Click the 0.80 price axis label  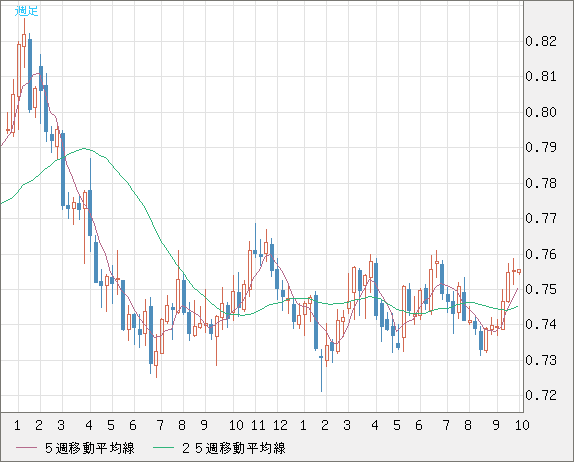[x=541, y=112]
